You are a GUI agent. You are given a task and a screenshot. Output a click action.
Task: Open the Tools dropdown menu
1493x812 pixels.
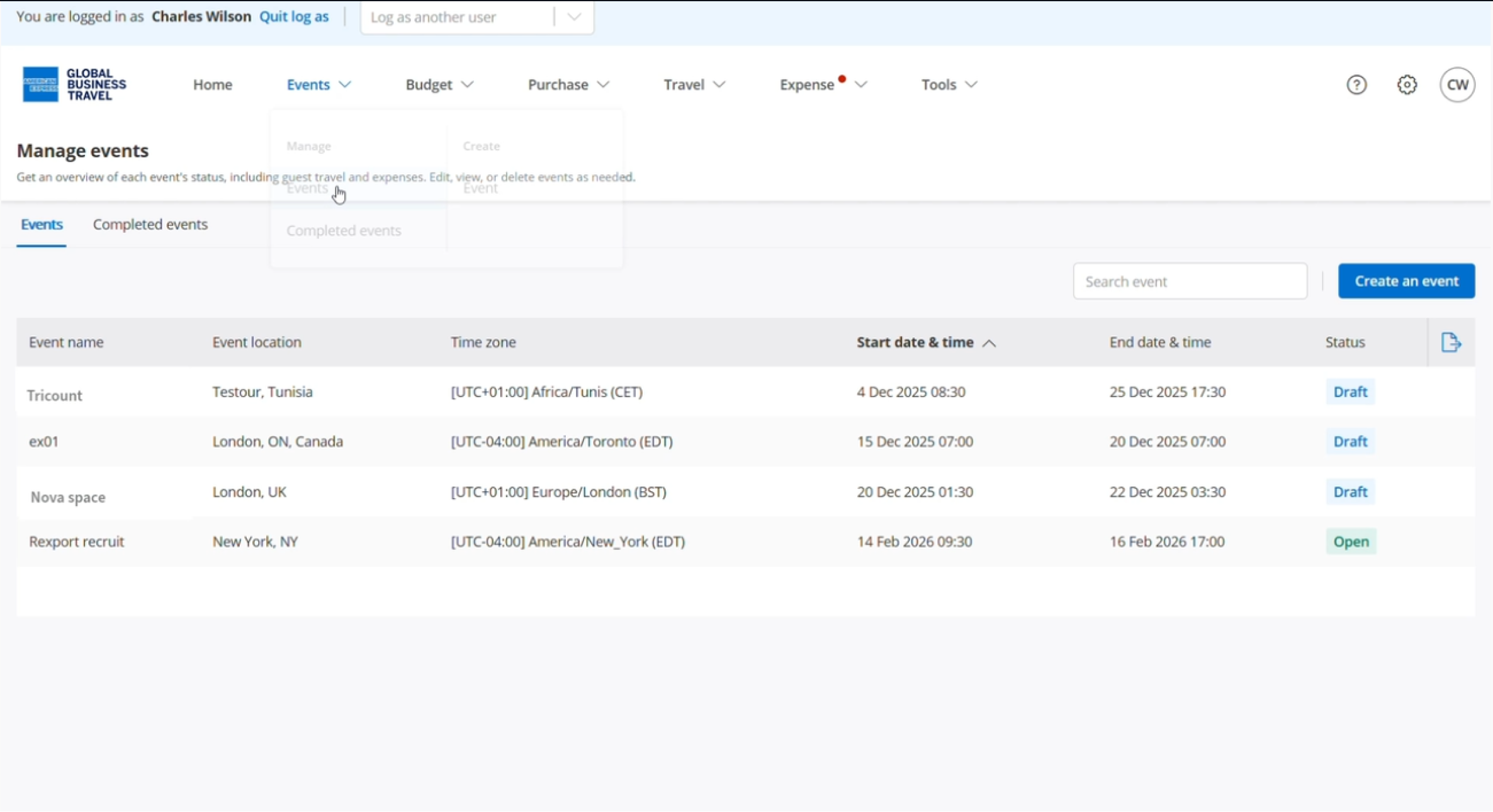pos(949,84)
